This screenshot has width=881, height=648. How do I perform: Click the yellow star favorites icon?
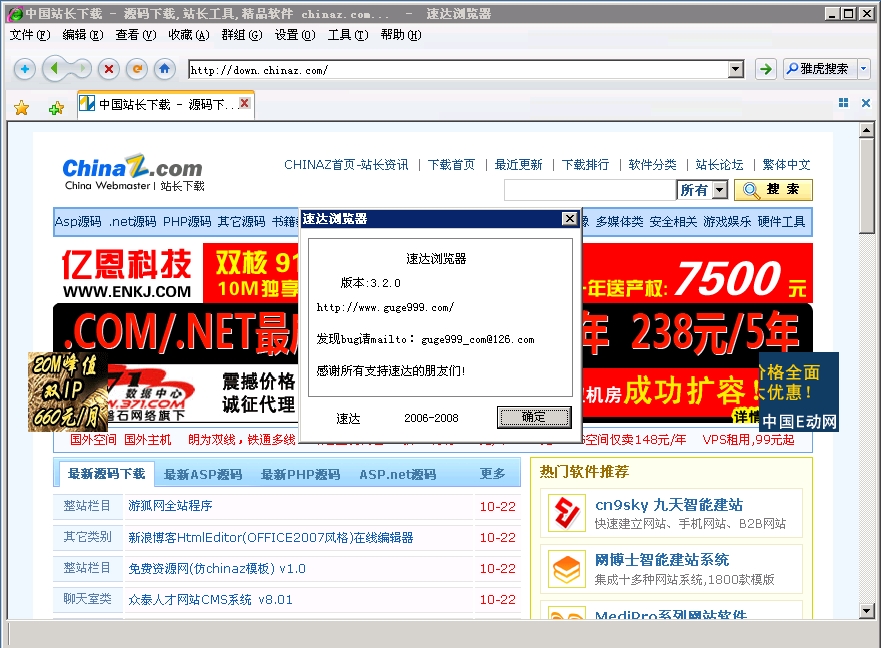click(21, 108)
